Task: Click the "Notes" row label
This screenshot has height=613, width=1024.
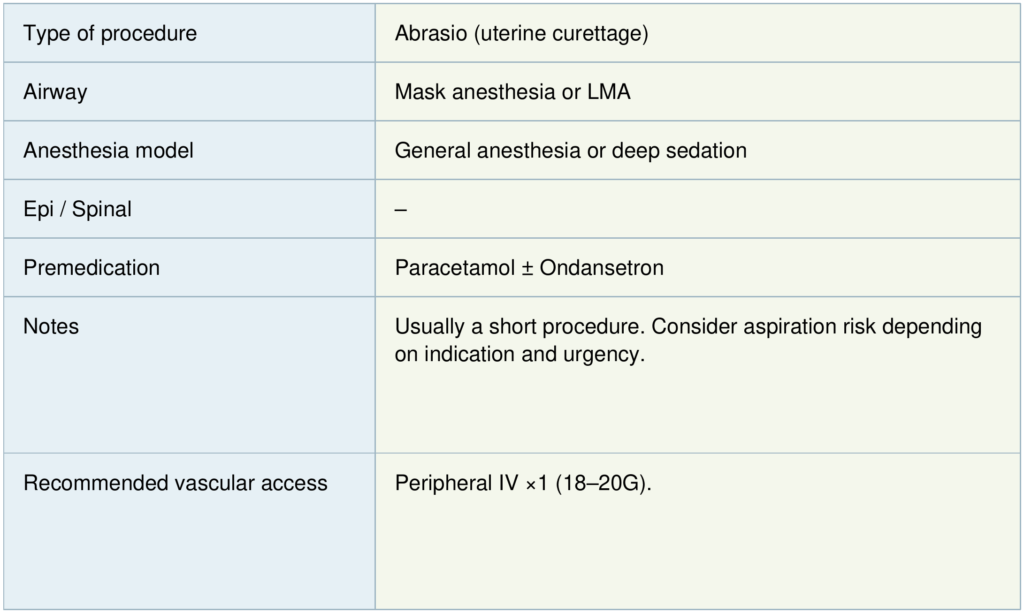Action: click(51, 327)
